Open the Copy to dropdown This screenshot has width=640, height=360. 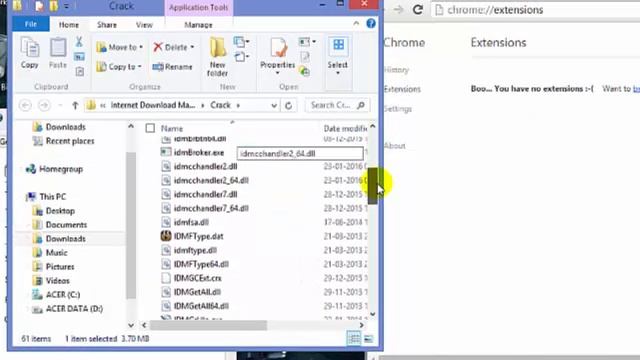[119, 67]
